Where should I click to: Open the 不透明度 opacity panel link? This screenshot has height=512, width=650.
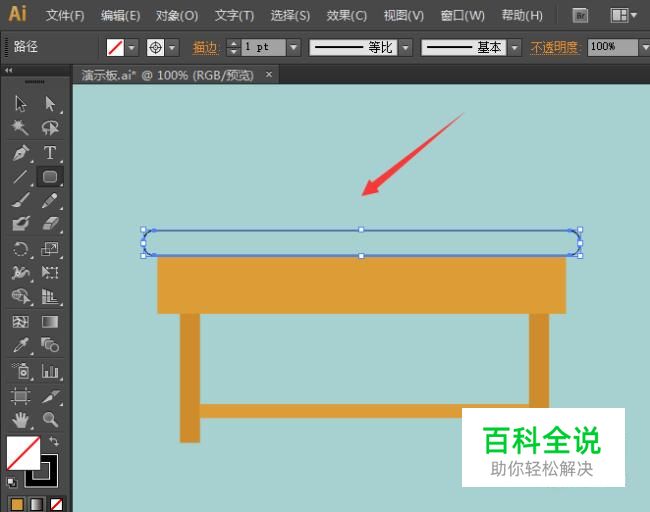coord(554,47)
